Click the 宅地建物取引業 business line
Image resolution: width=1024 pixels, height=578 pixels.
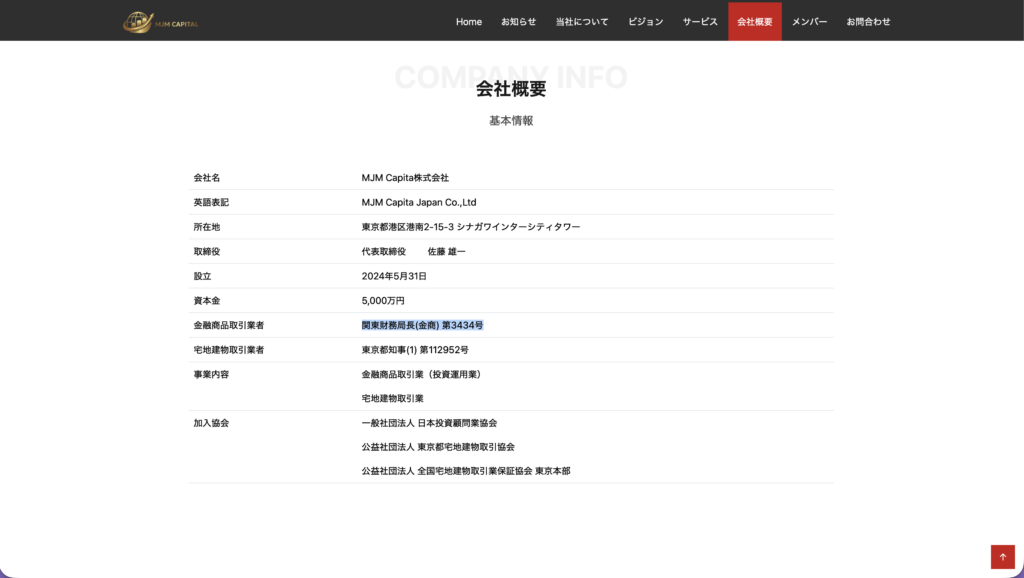(x=392, y=398)
